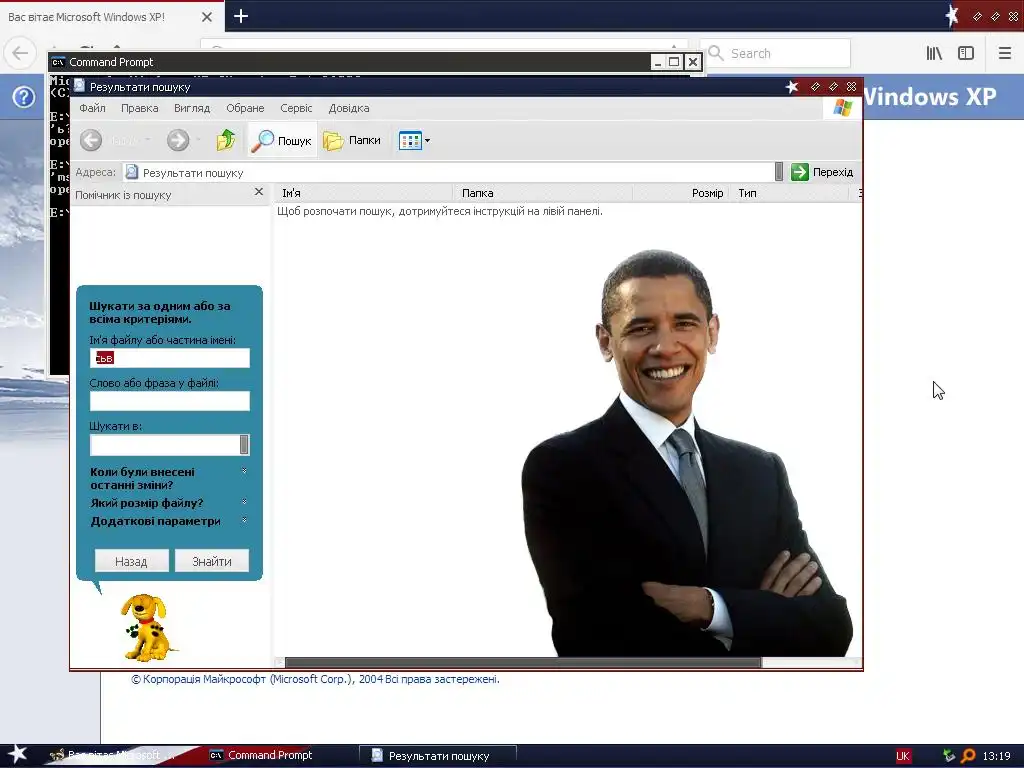Open the Обране menu
Viewport: 1024px width, 768px height.
[x=245, y=108]
